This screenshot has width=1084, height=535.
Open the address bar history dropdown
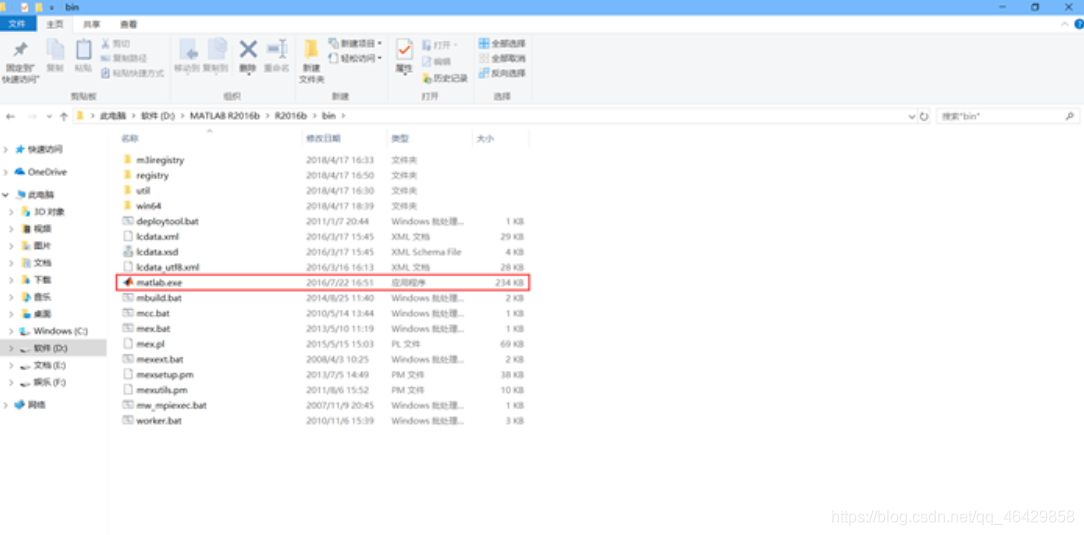coord(912,117)
